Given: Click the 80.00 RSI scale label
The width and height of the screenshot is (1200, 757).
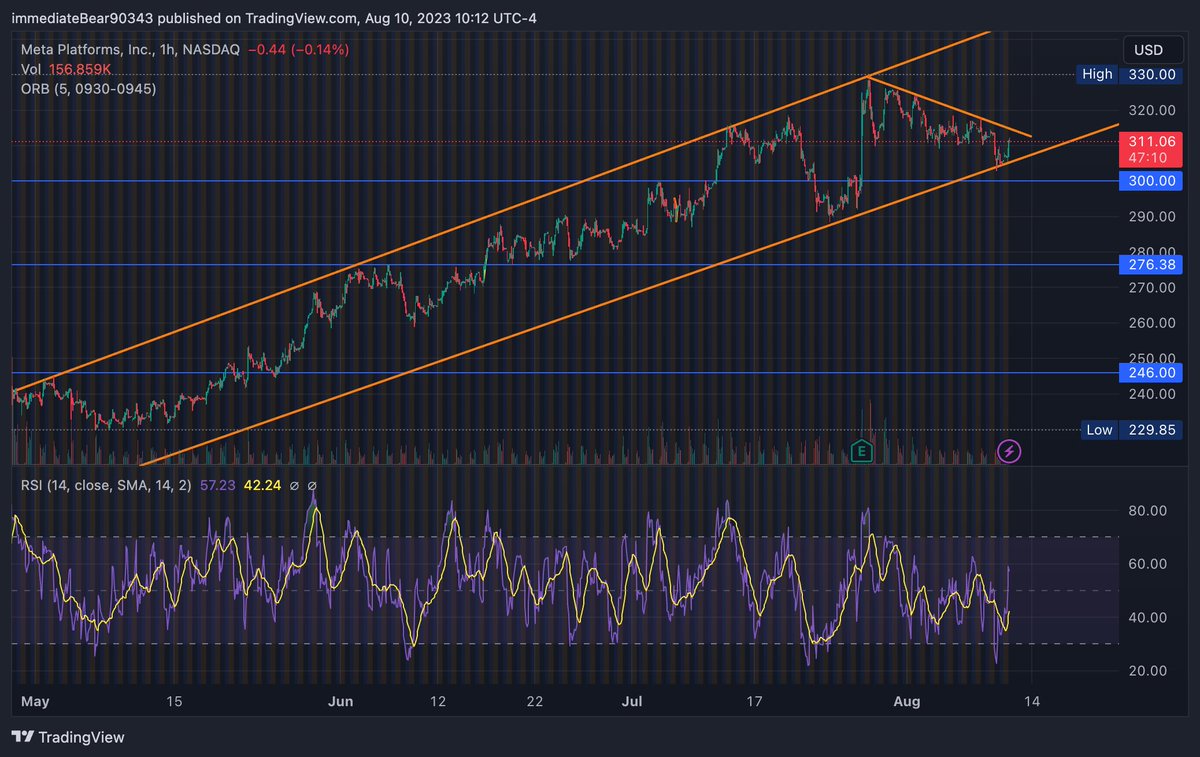Looking at the screenshot, I should 1146,510.
